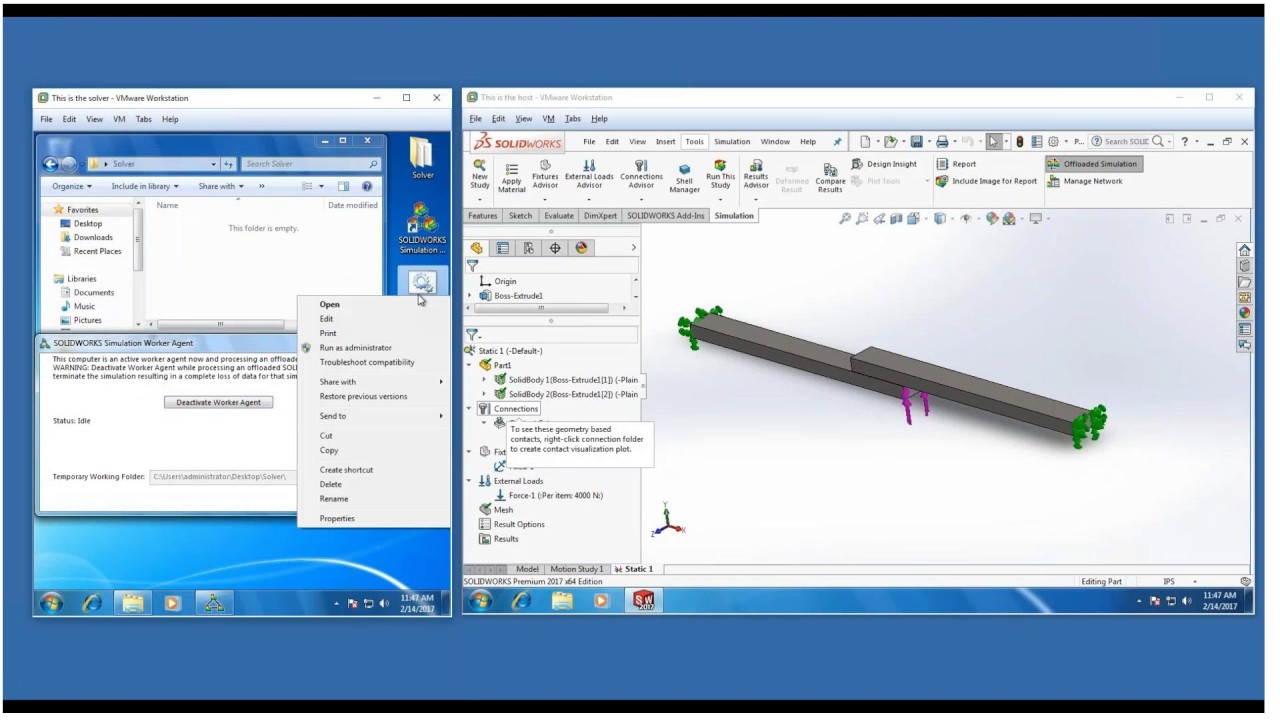The height and width of the screenshot is (720, 1280).
Task: Open Manage Network
Action: click(x=1085, y=181)
